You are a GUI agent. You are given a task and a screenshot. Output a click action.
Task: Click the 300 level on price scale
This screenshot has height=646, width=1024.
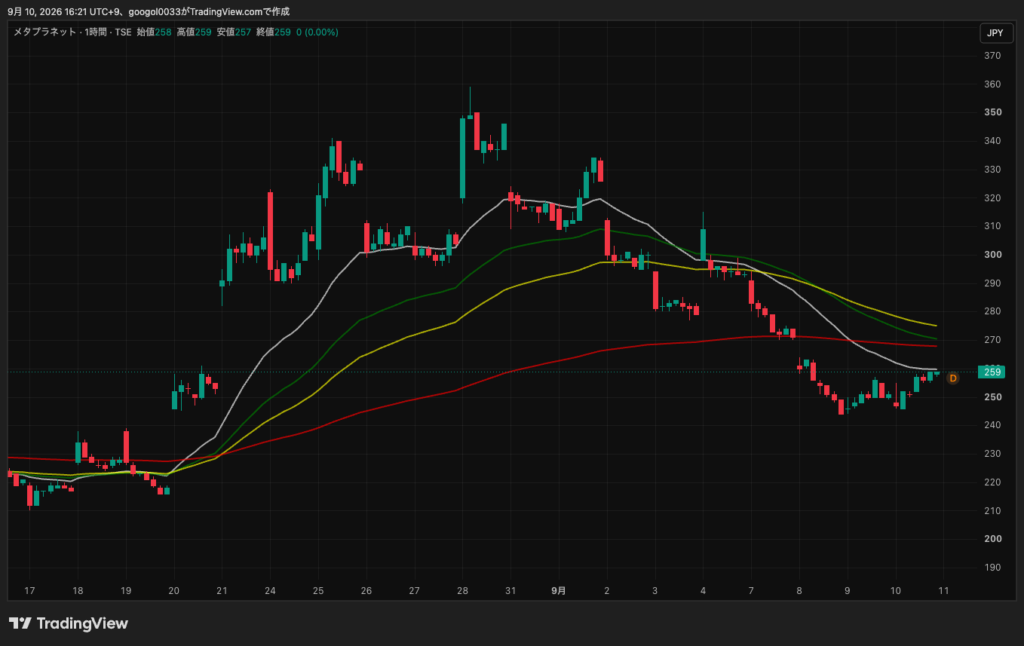pyautogui.click(x=993, y=255)
